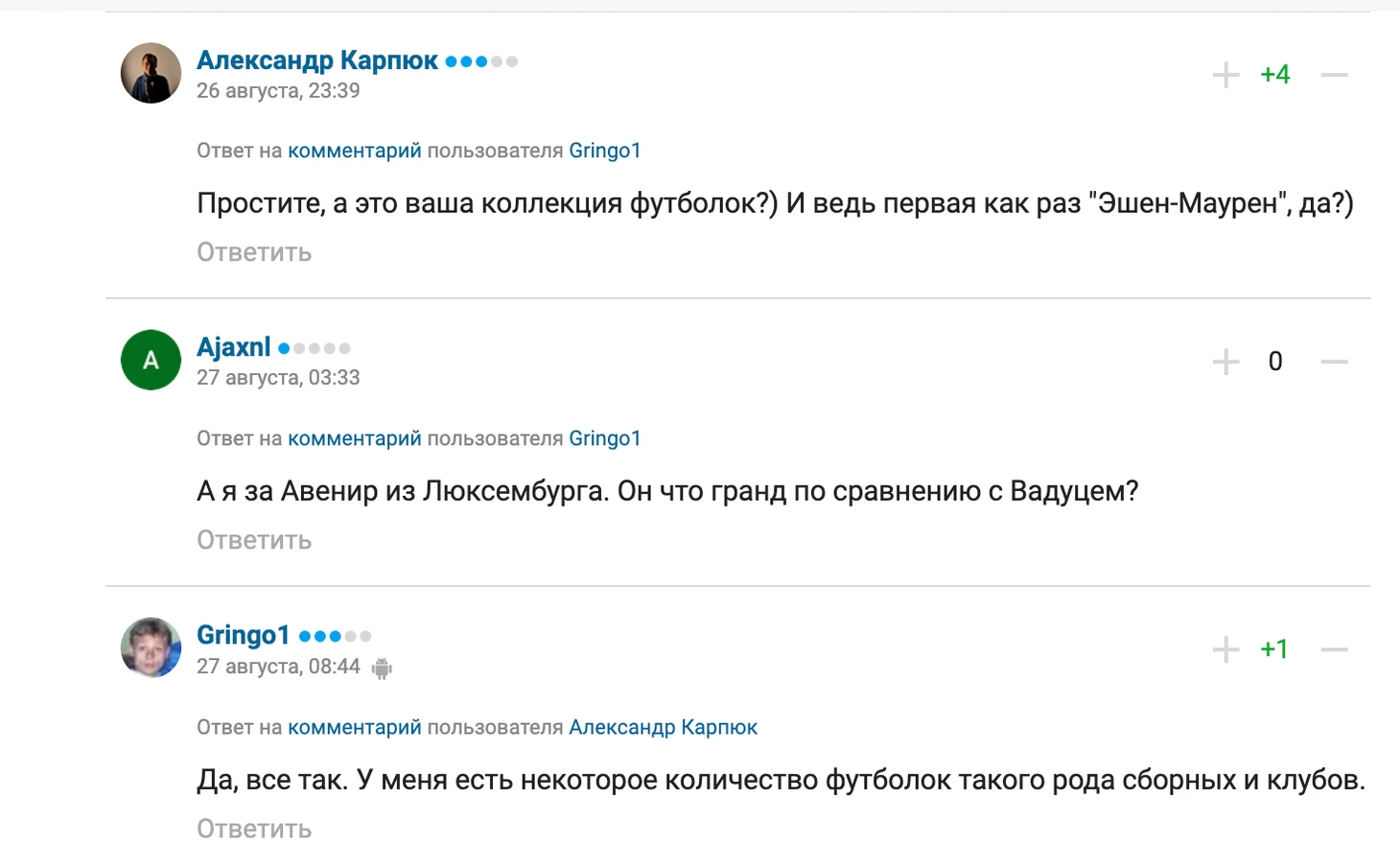
Task: Click minus icon on Ajaxnl's comment
Action: (1334, 362)
